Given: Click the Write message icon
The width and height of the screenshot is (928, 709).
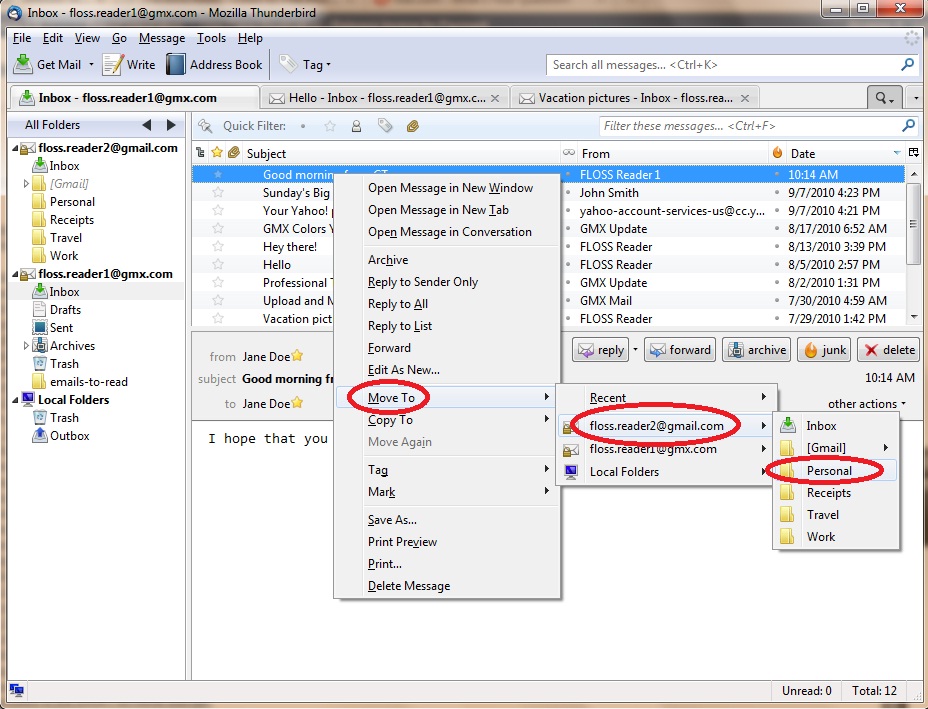Looking at the screenshot, I should pyautogui.click(x=129, y=64).
